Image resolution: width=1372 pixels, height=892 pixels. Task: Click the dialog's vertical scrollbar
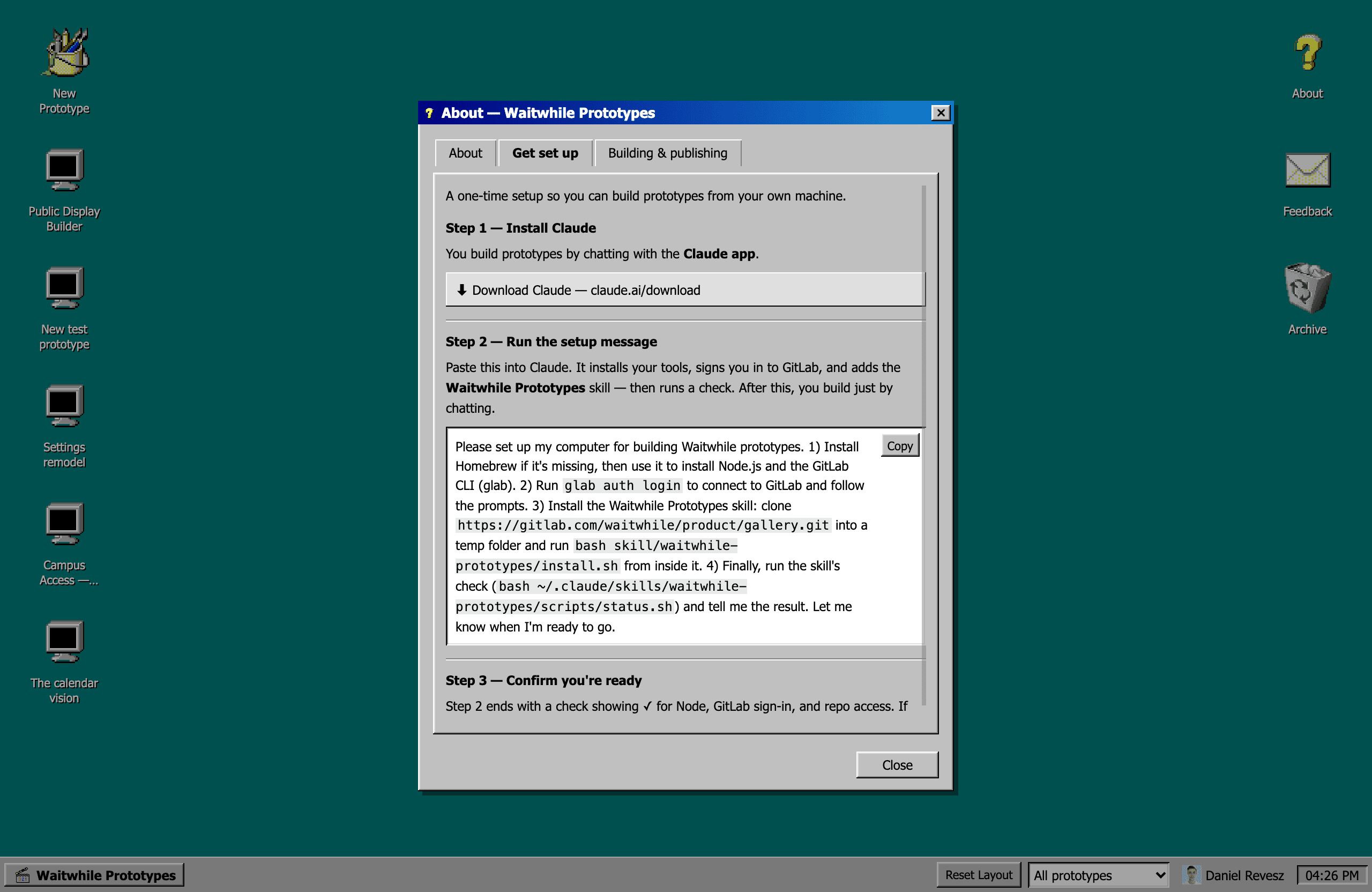[923, 444]
